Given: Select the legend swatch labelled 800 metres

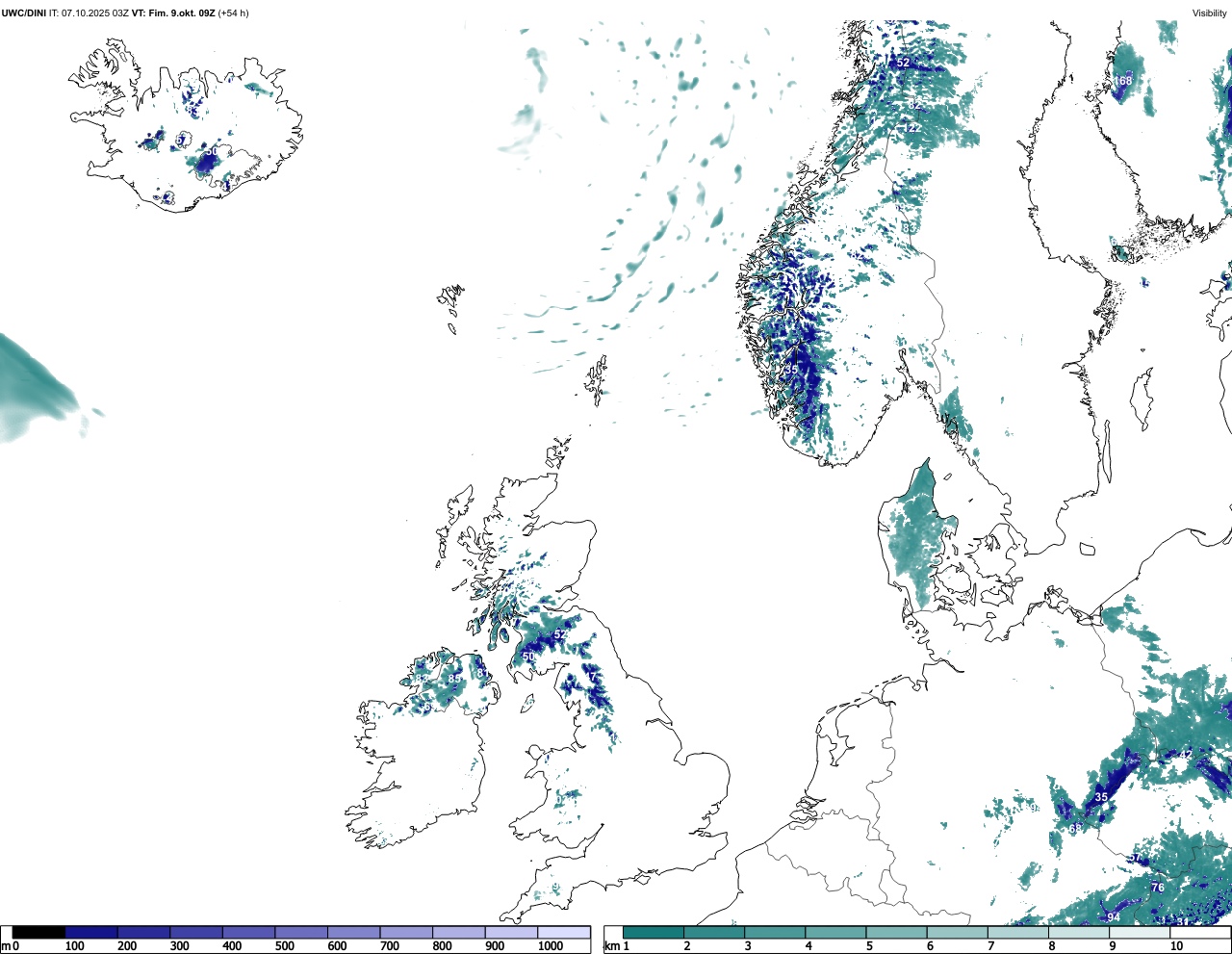Looking at the screenshot, I should click(x=459, y=932).
